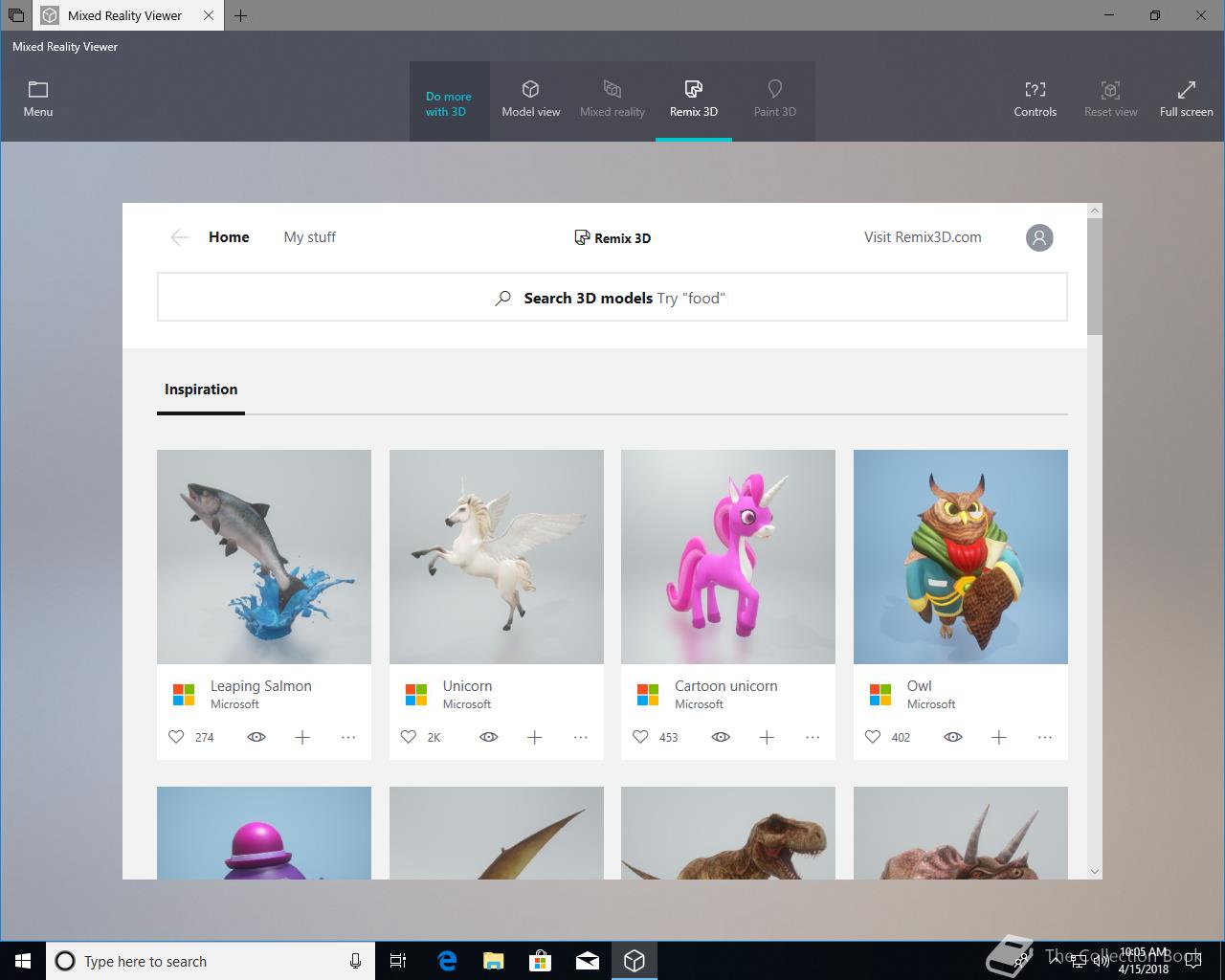The height and width of the screenshot is (980, 1225).
Task: Open Task View on the taskbar
Action: point(398,961)
